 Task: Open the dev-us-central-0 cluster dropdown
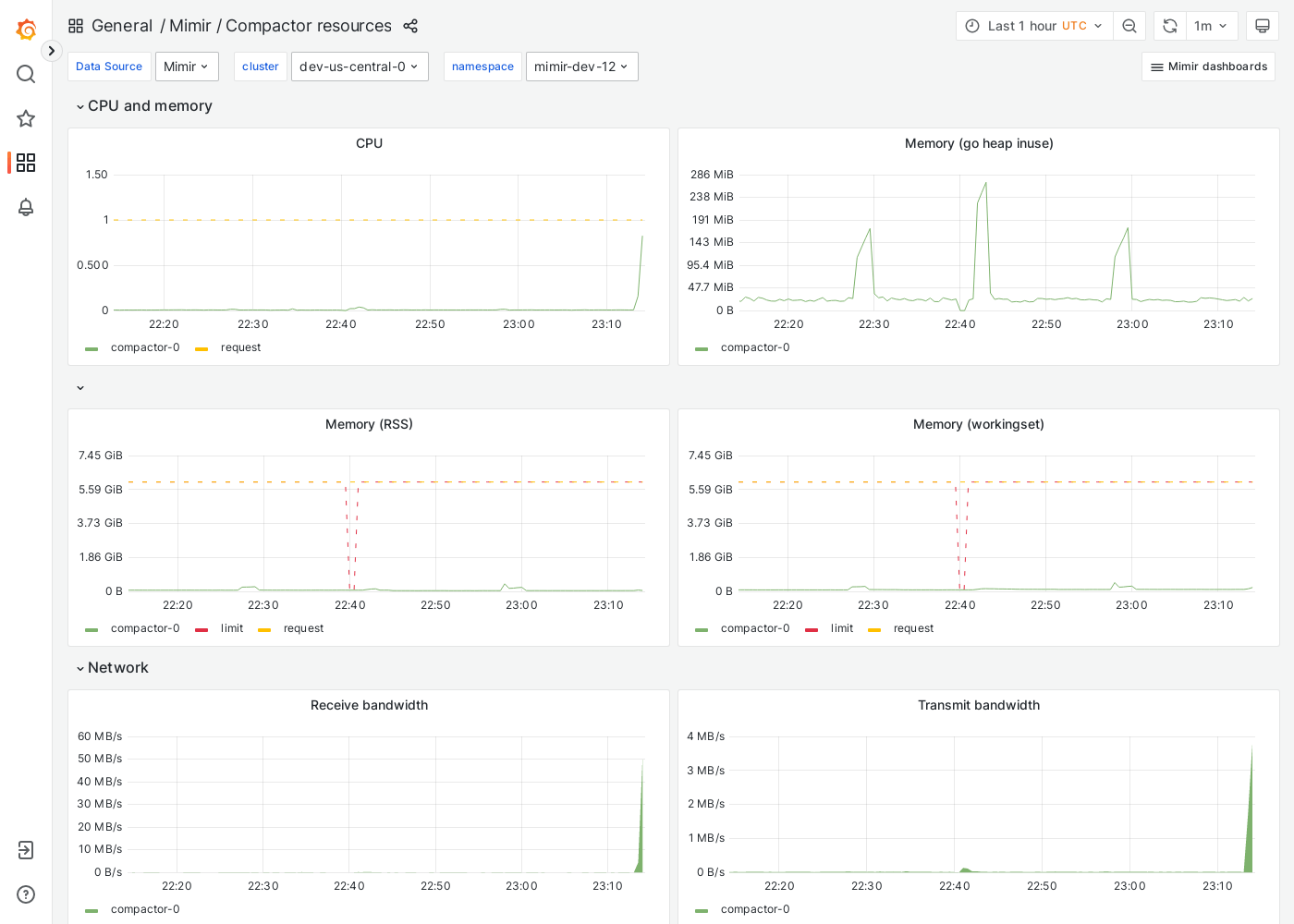coord(360,66)
